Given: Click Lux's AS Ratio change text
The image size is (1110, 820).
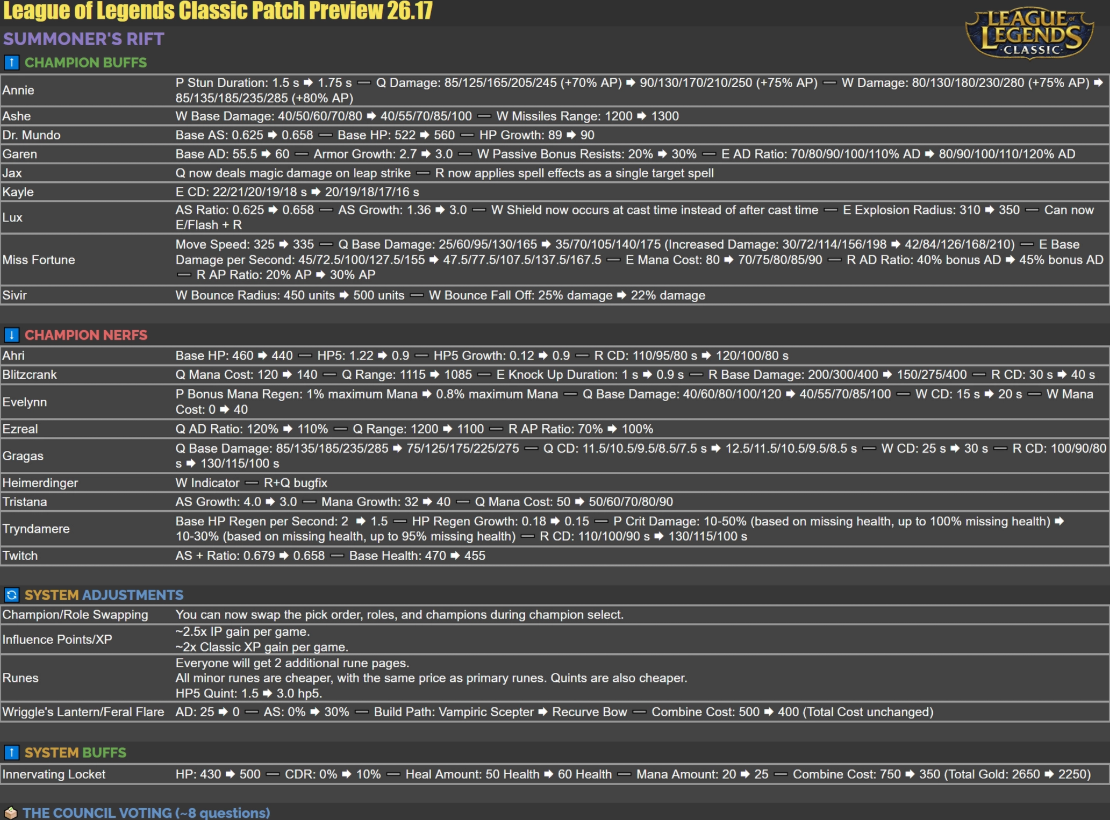Looking at the screenshot, I should point(244,210).
